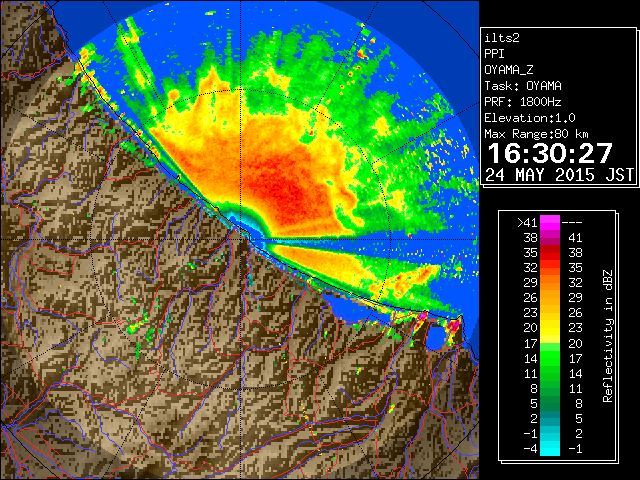Click the --- dashes beside the top swatch
640x480 pixels.
572,223
